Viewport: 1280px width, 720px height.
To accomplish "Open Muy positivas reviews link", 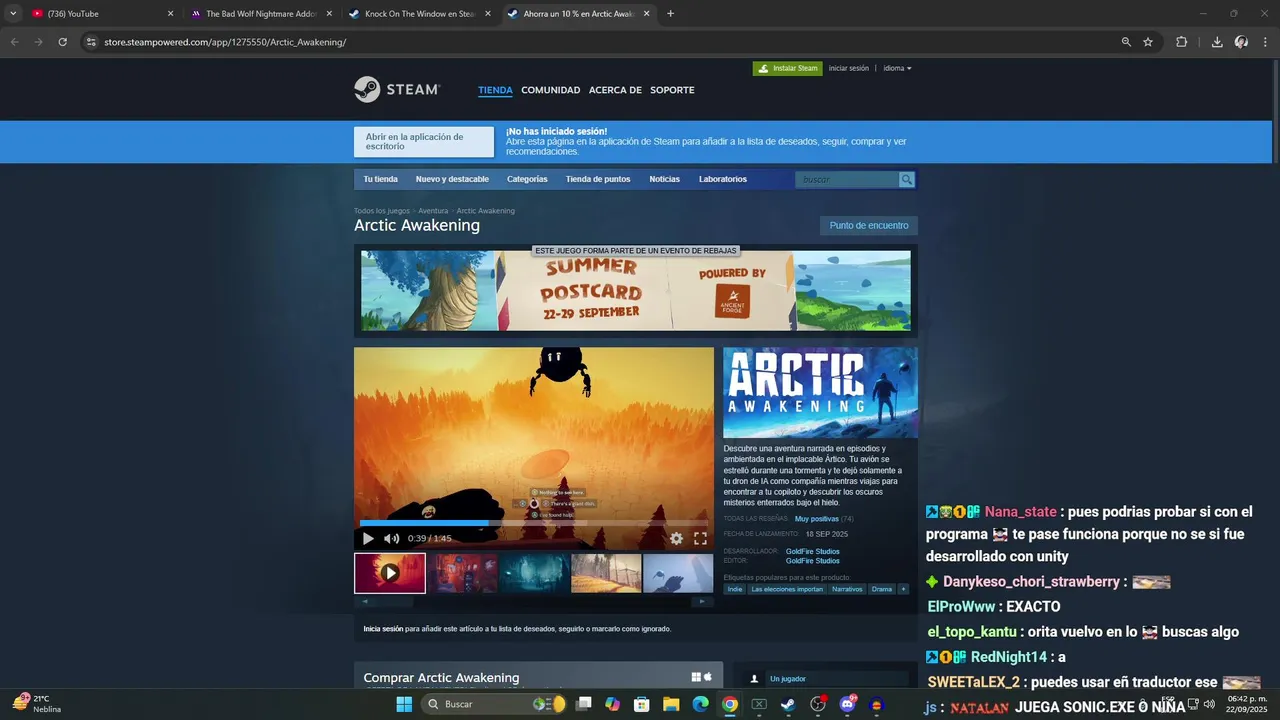I will coord(816,519).
